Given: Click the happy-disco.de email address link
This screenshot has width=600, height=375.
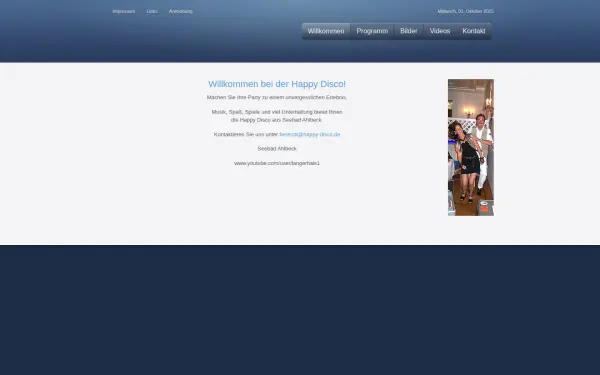Looking at the screenshot, I should 310,134.
